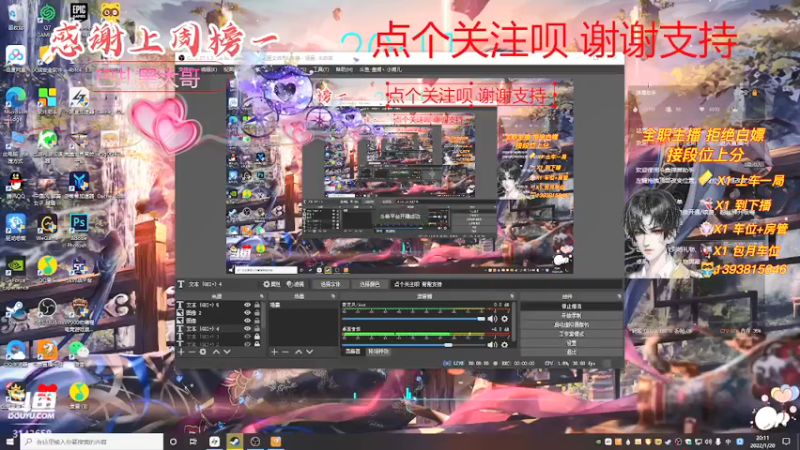The image size is (800, 450).
Task: Move selected source down
Action: pos(227,352)
